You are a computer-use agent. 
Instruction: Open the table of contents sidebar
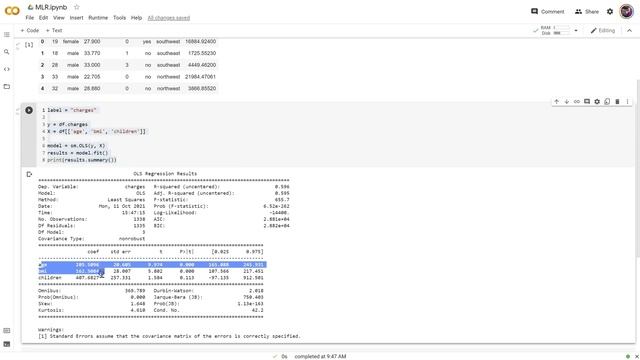[7, 35]
